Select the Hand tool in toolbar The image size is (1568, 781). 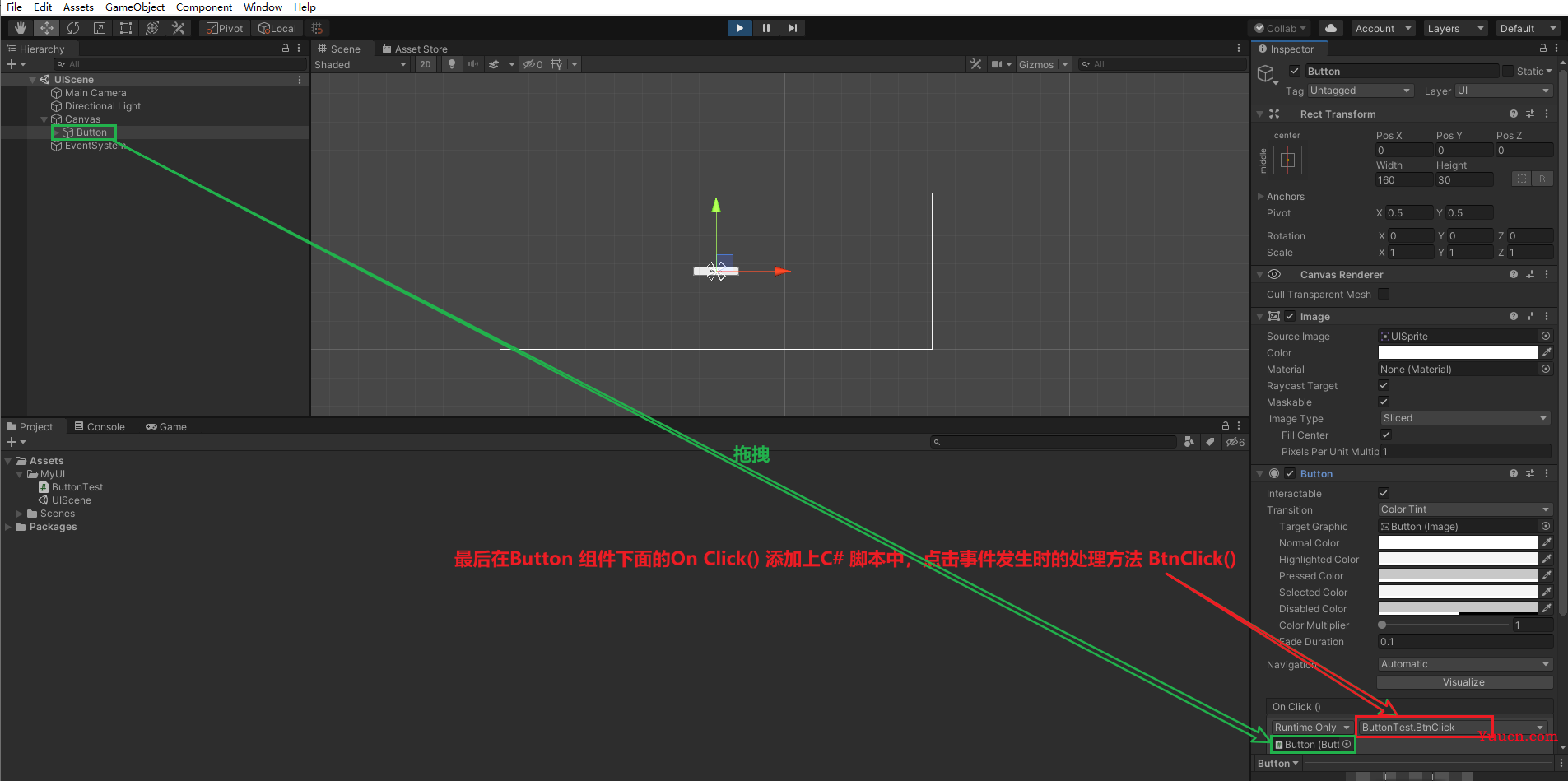coord(21,28)
